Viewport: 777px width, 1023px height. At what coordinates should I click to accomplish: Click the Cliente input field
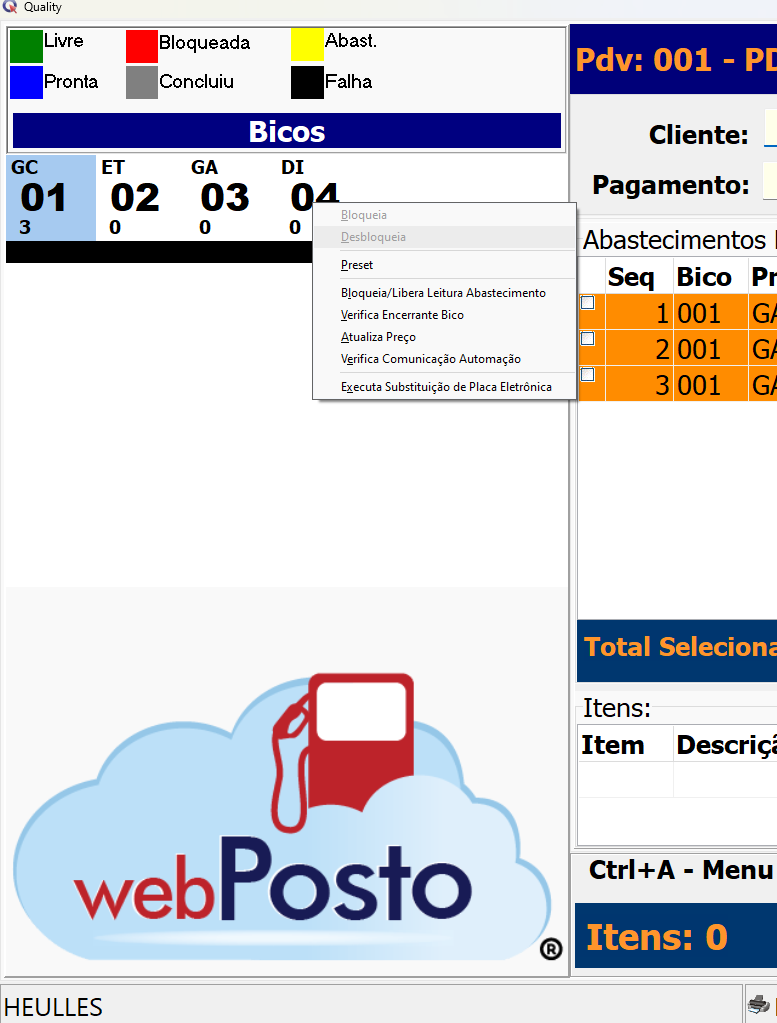pyautogui.click(x=770, y=129)
